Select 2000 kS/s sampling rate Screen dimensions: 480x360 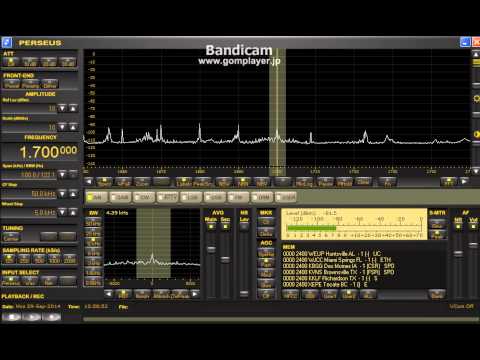pos(70,259)
